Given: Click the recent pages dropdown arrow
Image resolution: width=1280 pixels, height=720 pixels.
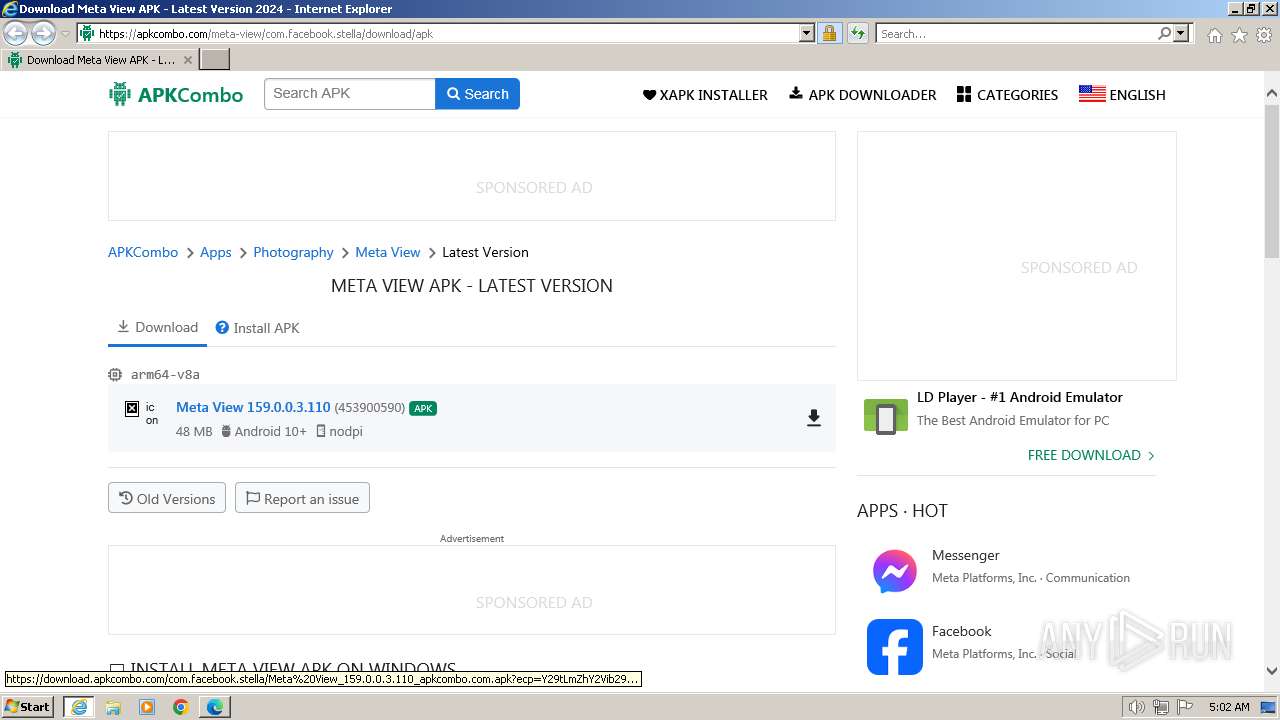Looking at the screenshot, I should coord(65,33).
